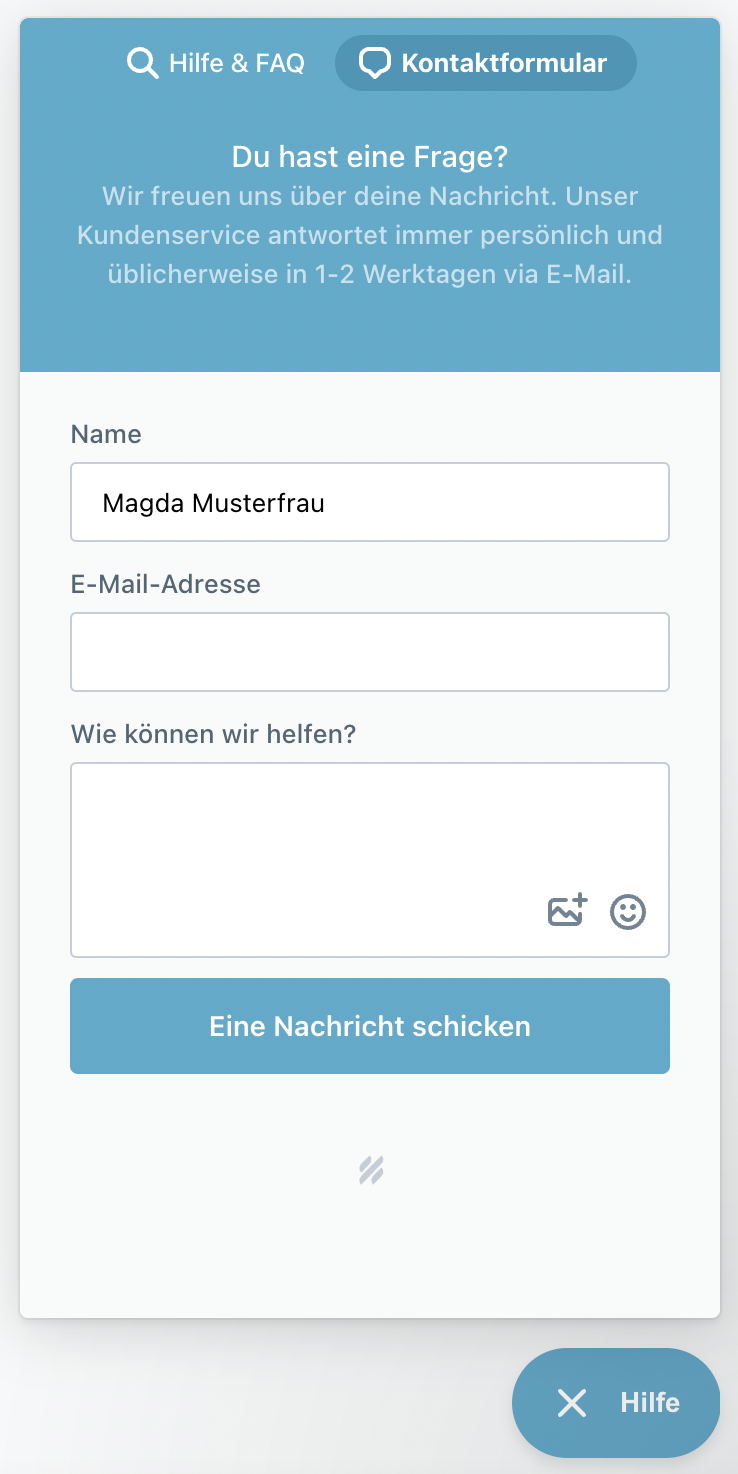Click the Help Scout logo icon
738x1474 pixels.
[x=371, y=1170]
